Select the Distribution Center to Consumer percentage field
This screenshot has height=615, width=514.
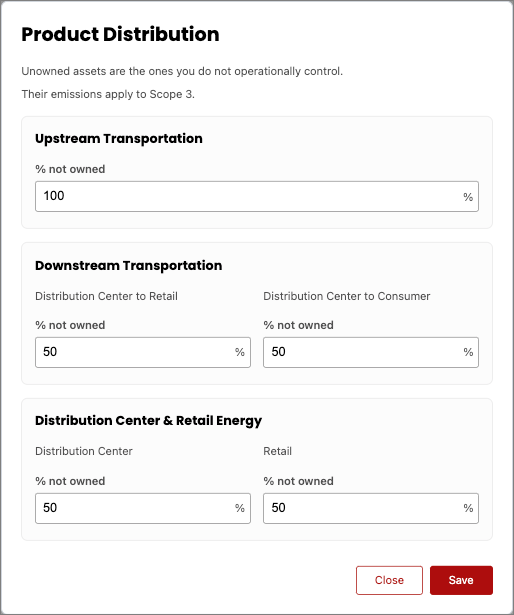pyautogui.click(x=371, y=352)
